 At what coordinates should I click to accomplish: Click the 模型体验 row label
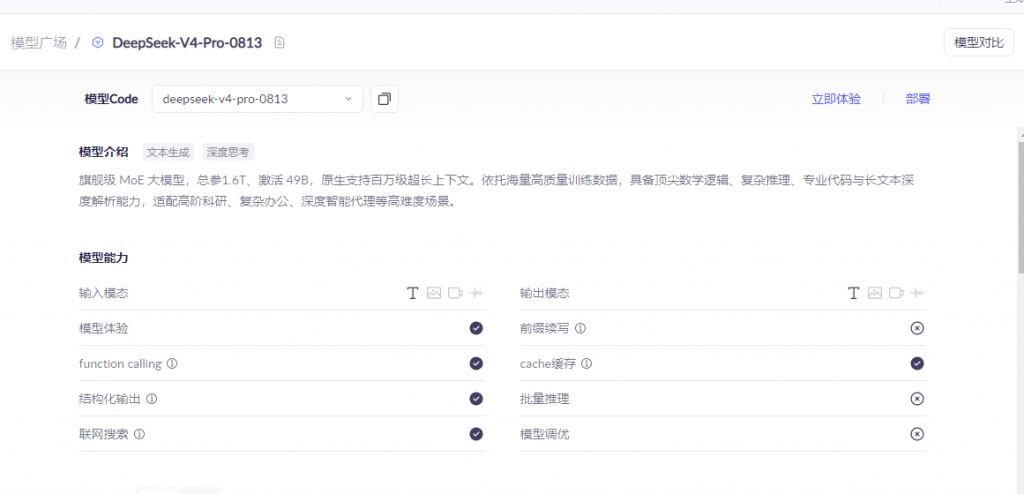point(103,328)
